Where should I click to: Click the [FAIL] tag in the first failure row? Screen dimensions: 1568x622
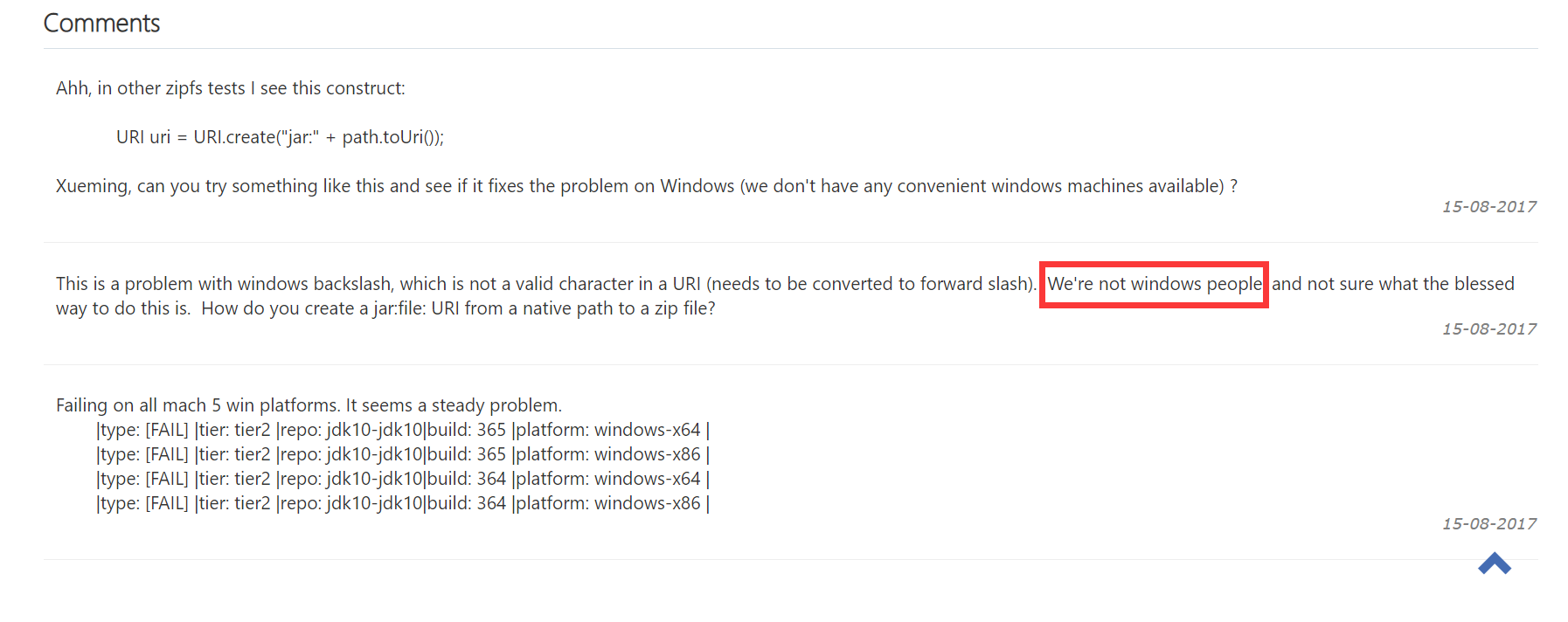[166, 429]
